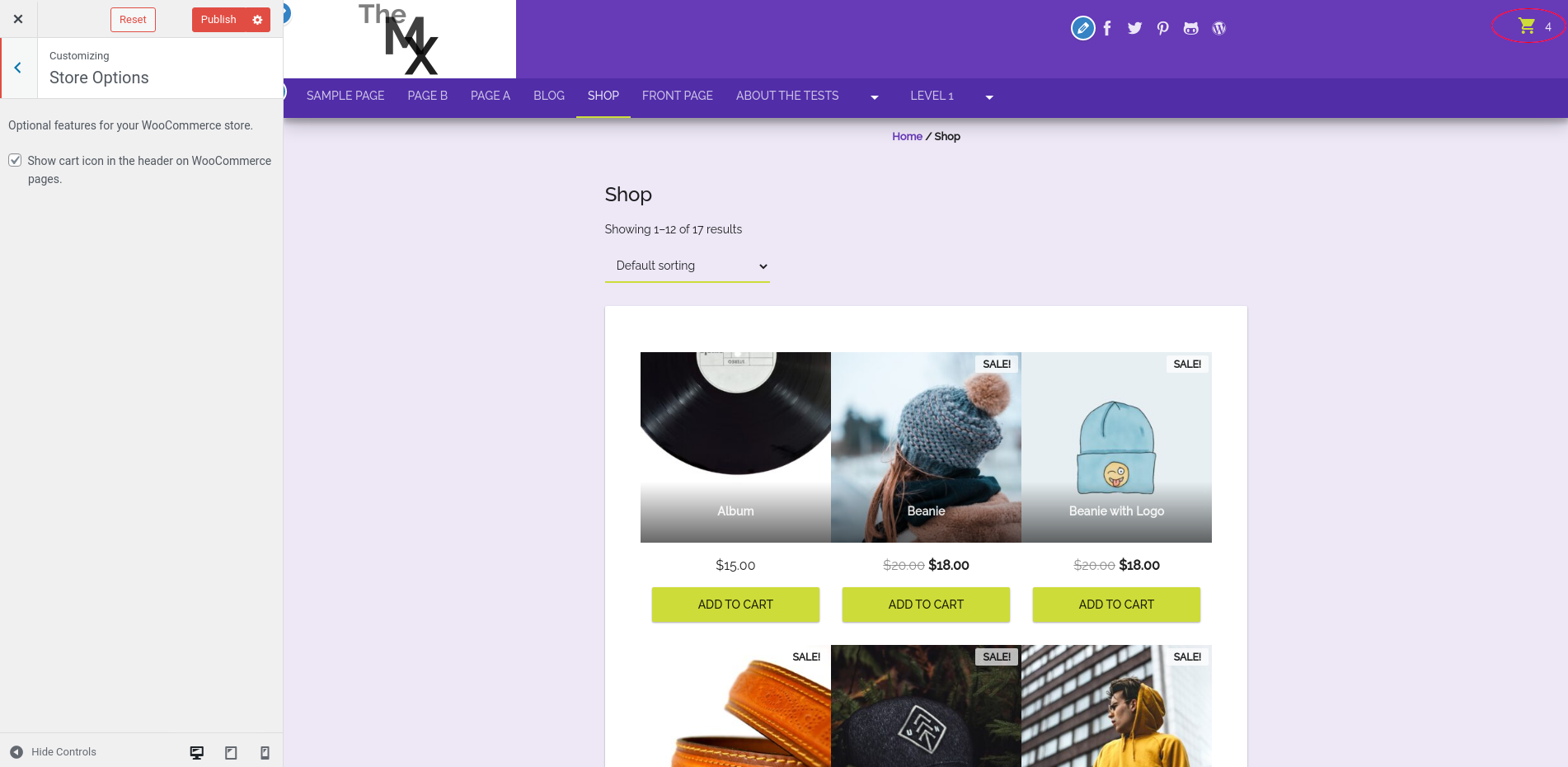Expand About The Tests submenu arrow

coord(875,97)
